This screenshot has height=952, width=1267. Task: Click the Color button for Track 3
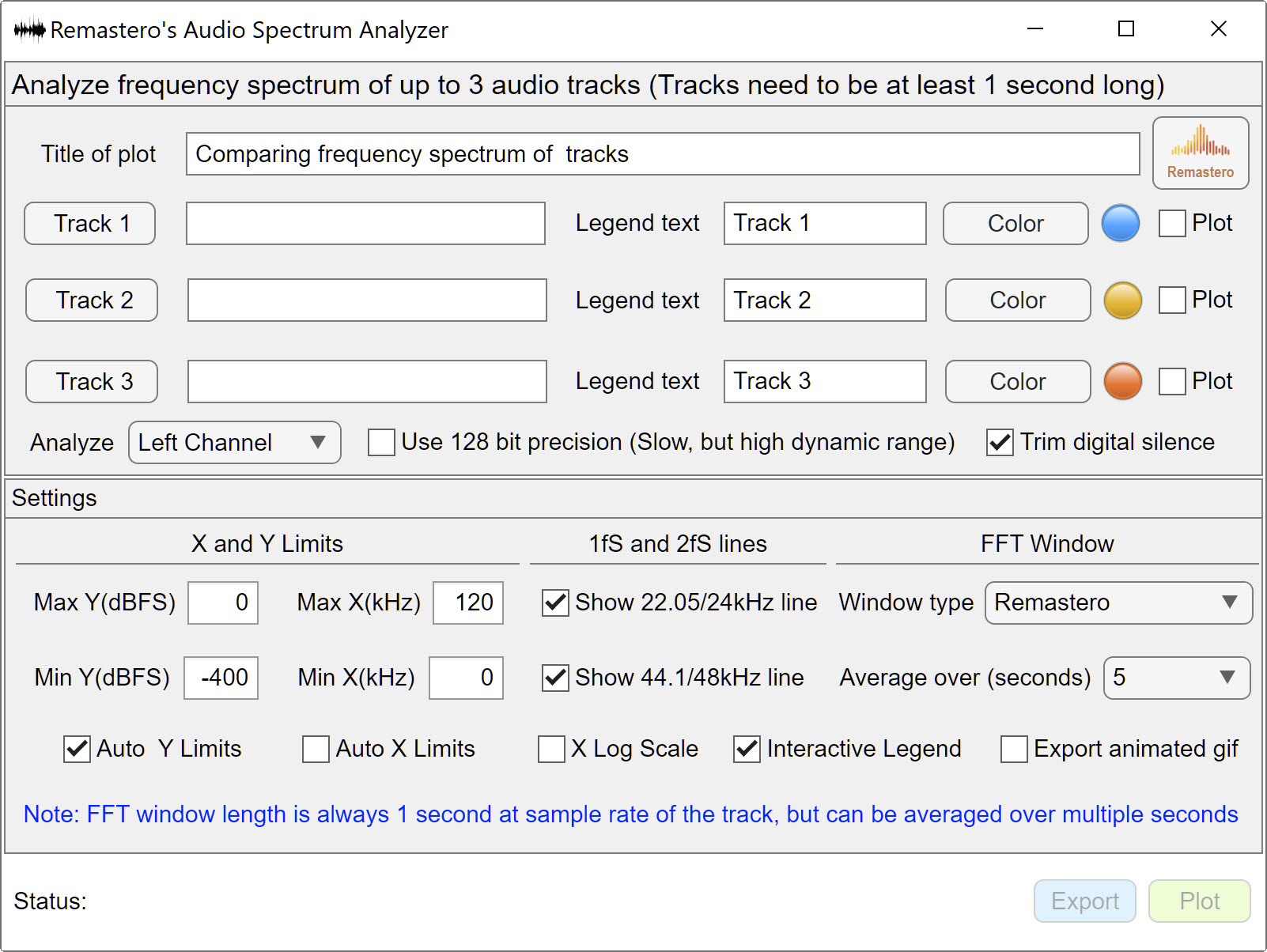click(x=1018, y=382)
